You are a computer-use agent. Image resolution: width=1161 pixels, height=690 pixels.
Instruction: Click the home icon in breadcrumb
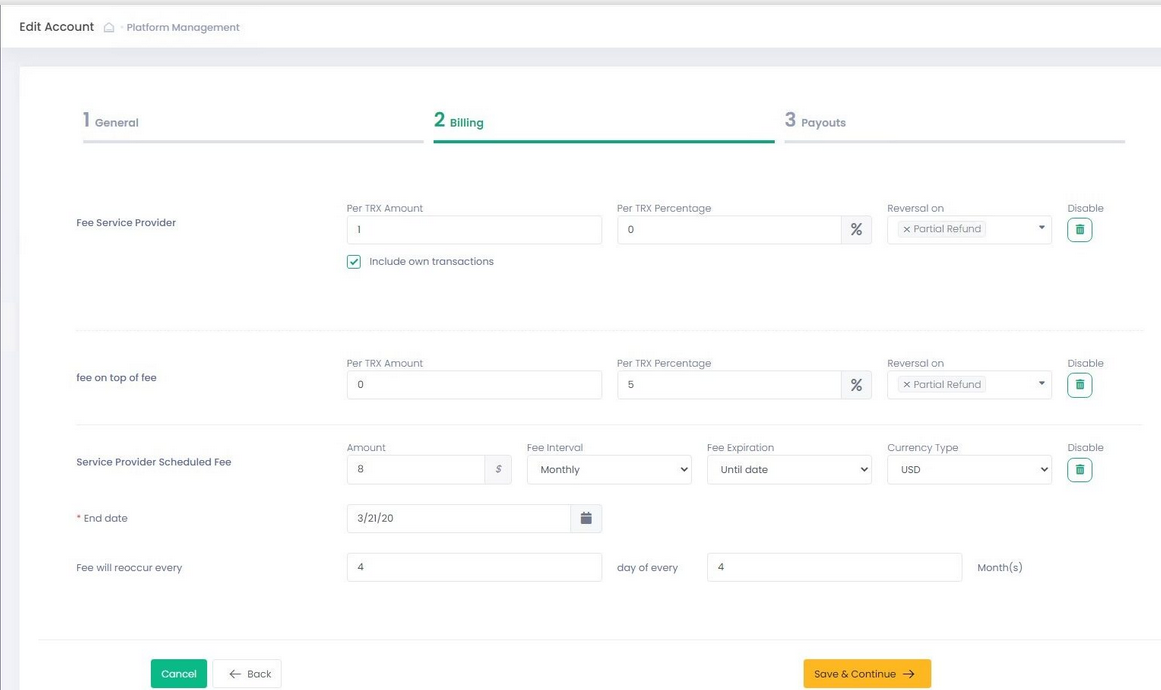click(x=109, y=28)
